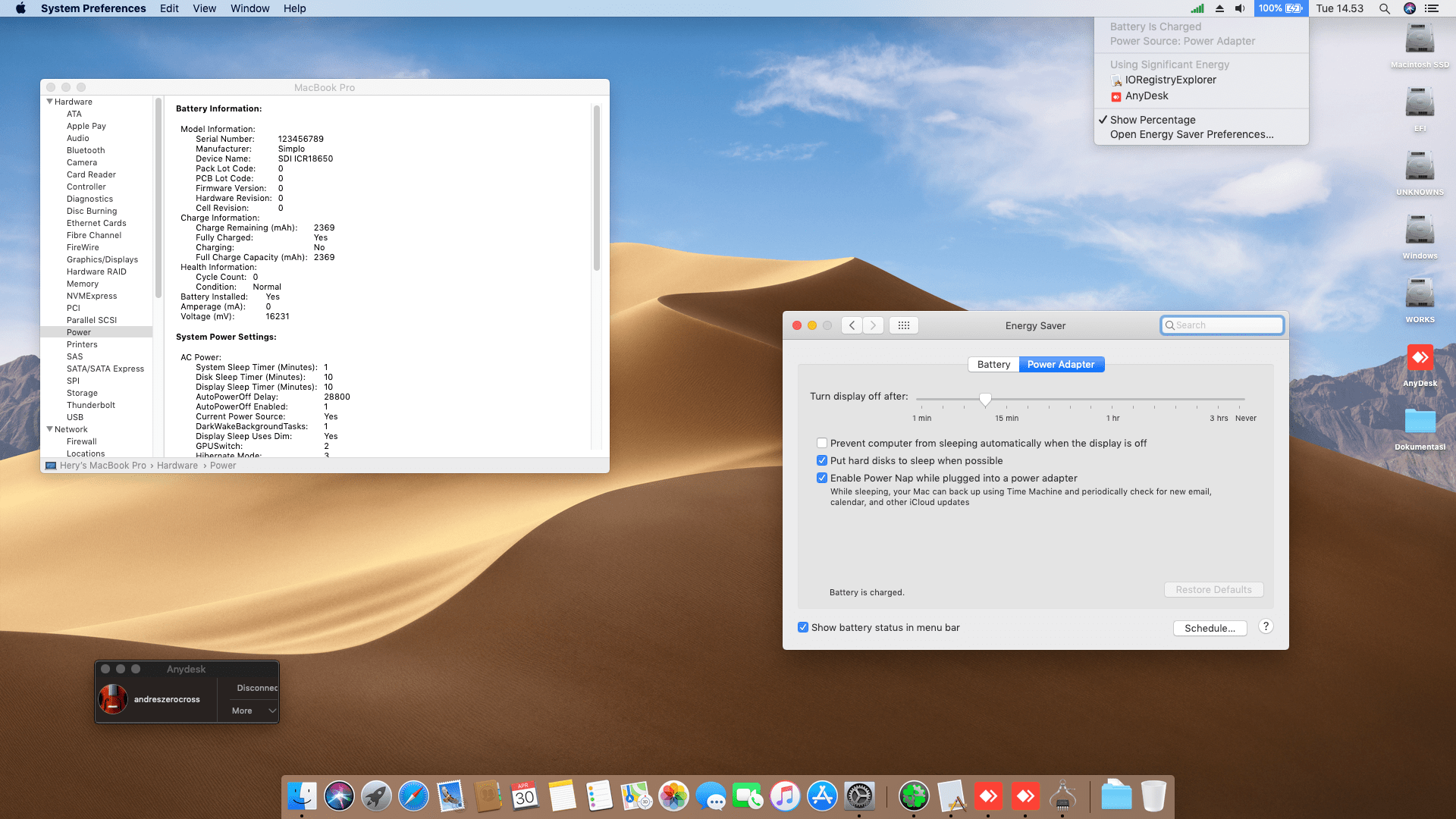The height and width of the screenshot is (819, 1456).
Task: Select Power Adapter tab
Action: (x=1061, y=365)
